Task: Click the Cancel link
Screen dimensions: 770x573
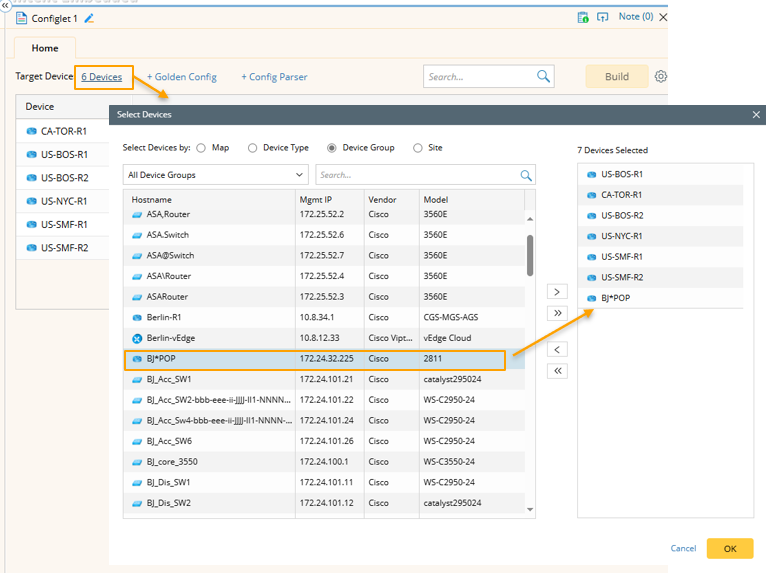Action: coord(683,548)
